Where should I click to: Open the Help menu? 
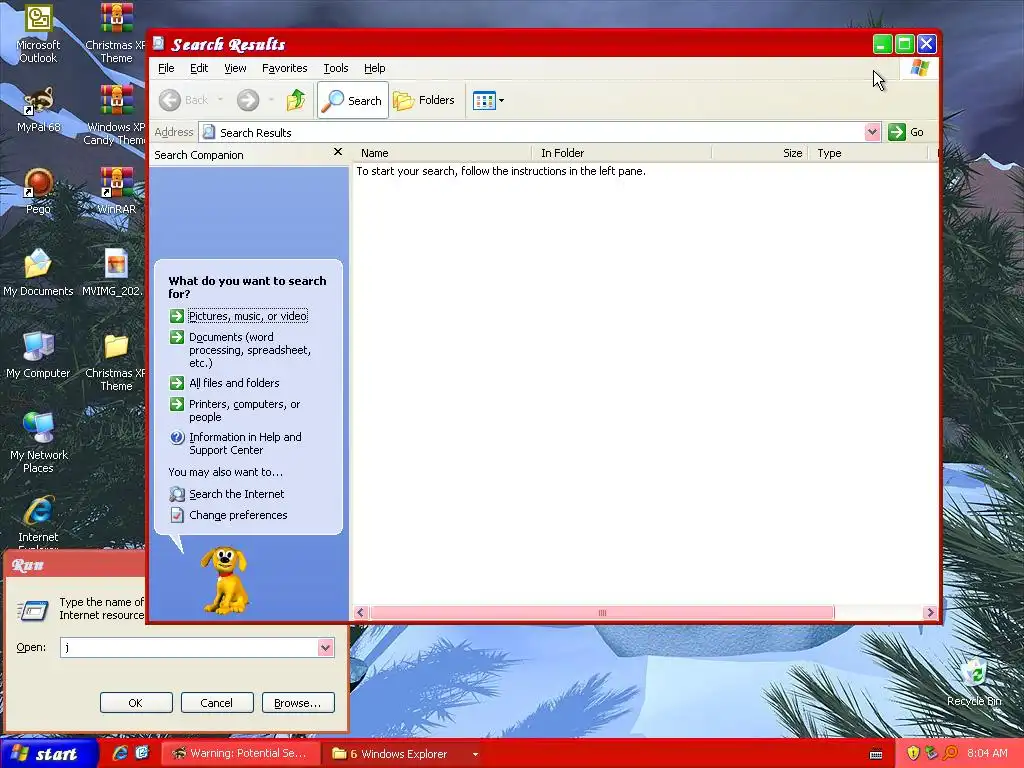(x=374, y=68)
